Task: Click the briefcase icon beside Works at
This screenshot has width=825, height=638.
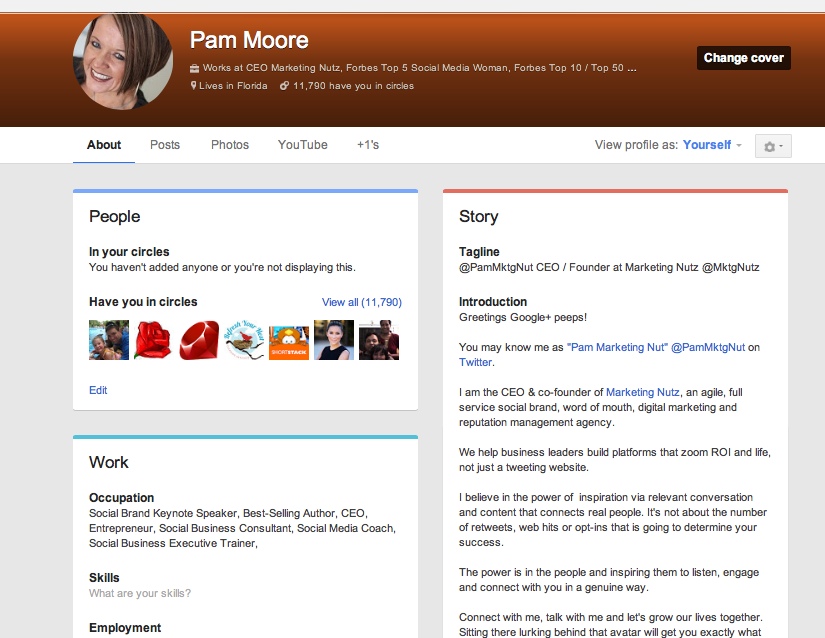Action: (194, 68)
